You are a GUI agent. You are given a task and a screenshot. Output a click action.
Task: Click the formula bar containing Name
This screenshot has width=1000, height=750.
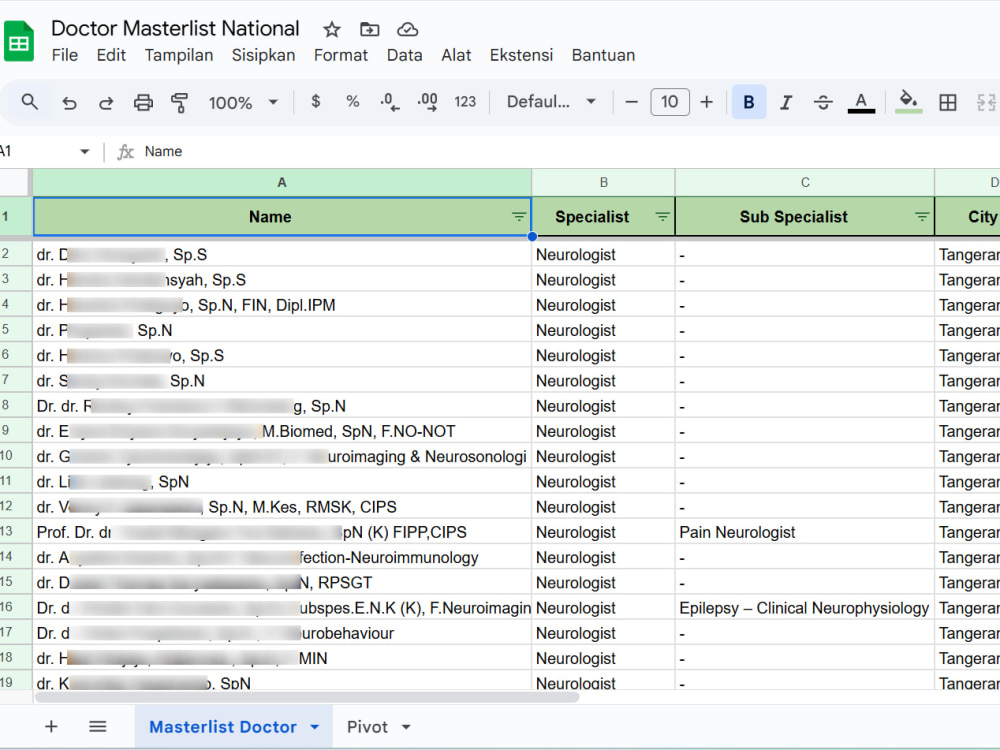coord(568,152)
